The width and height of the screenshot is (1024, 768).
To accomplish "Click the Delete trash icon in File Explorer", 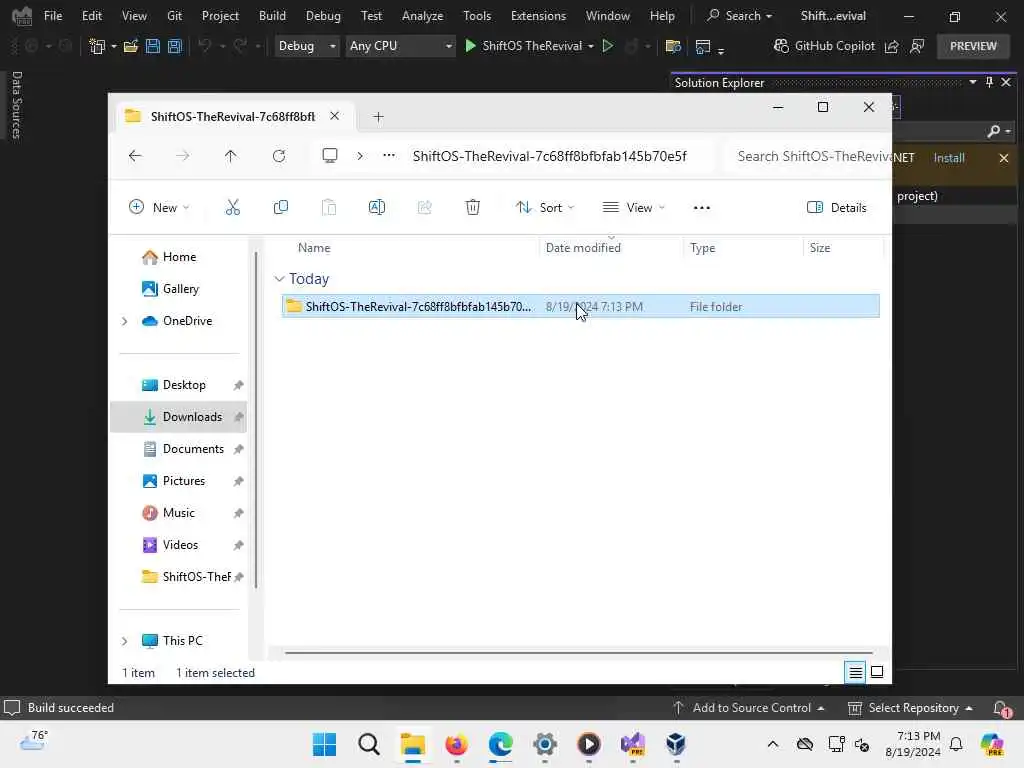I will pyautogui.click(x=473, y=208).
